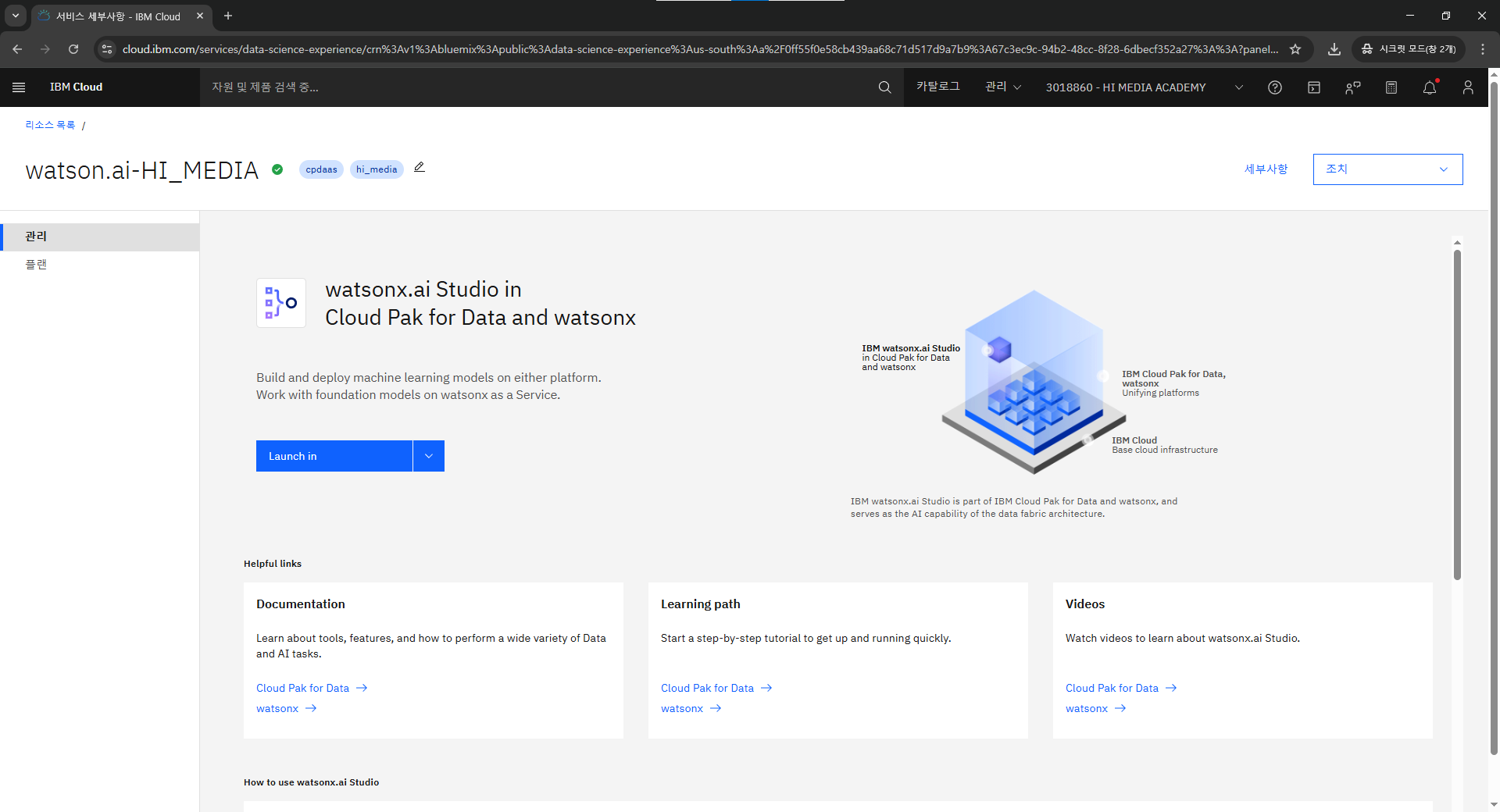Click the watson.ai-HI_MEDIA title
Viewport: 1500px width, 812px height.
[141, 170]
